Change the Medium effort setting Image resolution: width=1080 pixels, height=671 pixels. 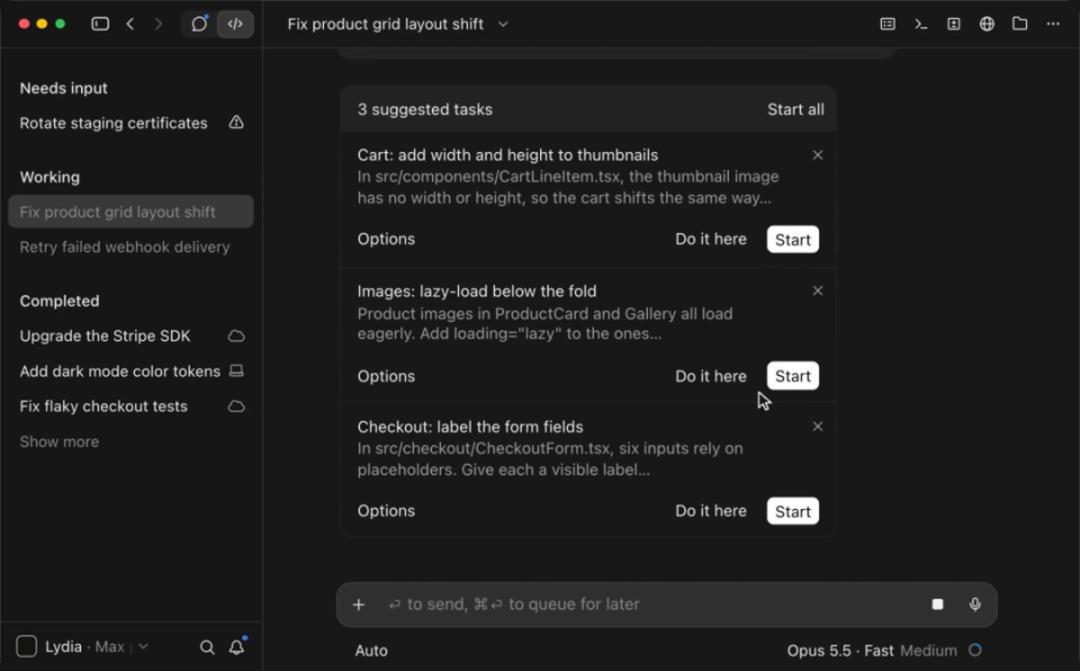[928, 651]
